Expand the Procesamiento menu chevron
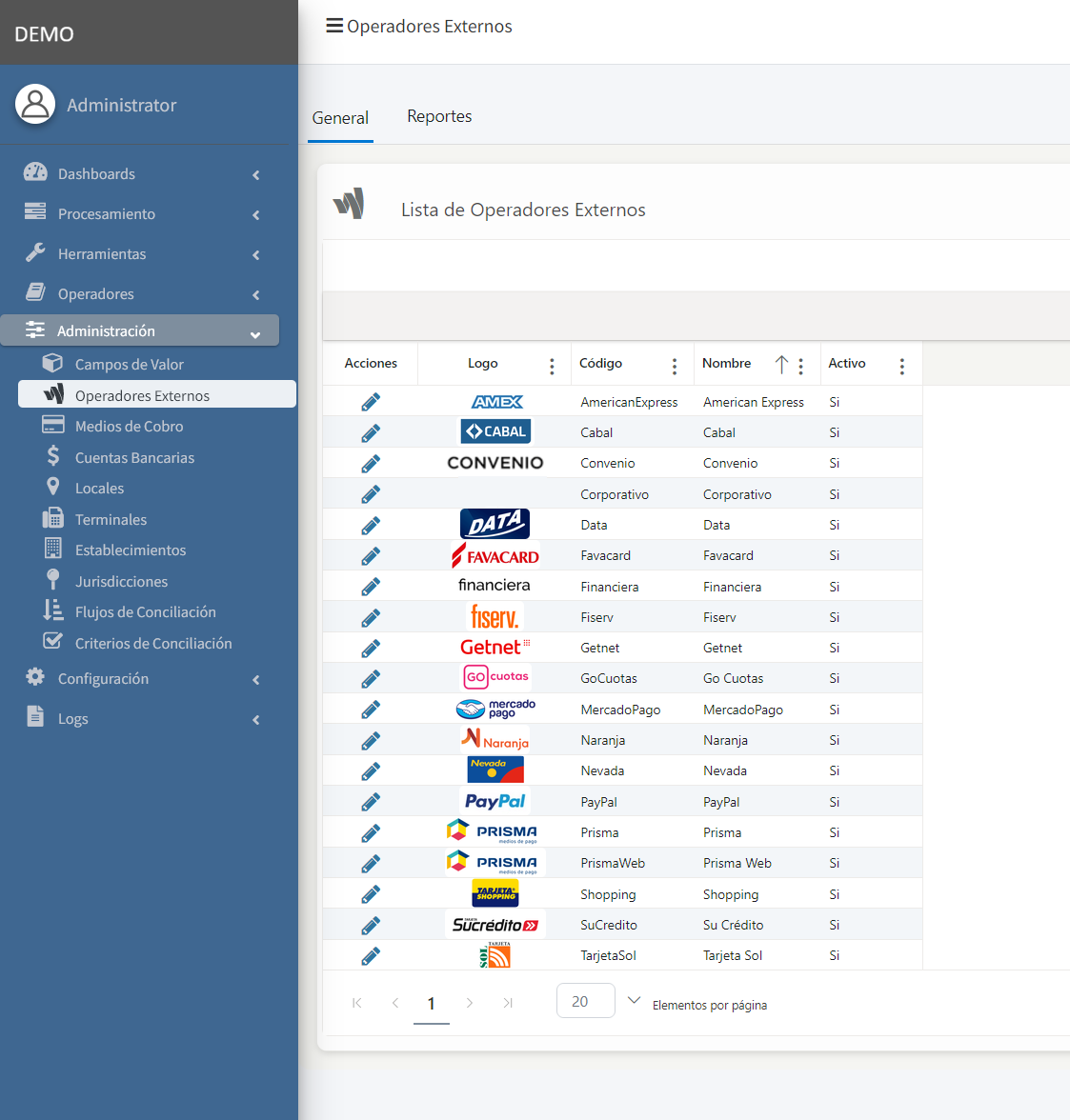1070x1120 pixels. (x=256, y=215)
